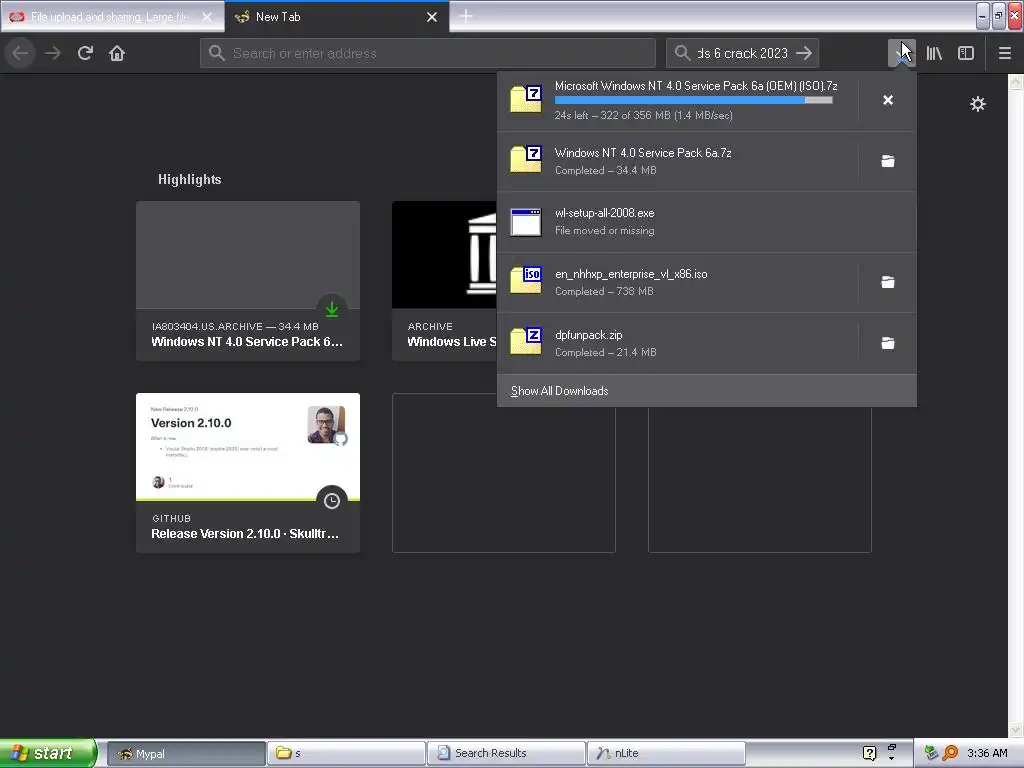This screenshot has width=1024, height=768.
Task: Open folder for Windows NT 4.0 Service Pack 6a.7z
Action: [x=888, y=161]
